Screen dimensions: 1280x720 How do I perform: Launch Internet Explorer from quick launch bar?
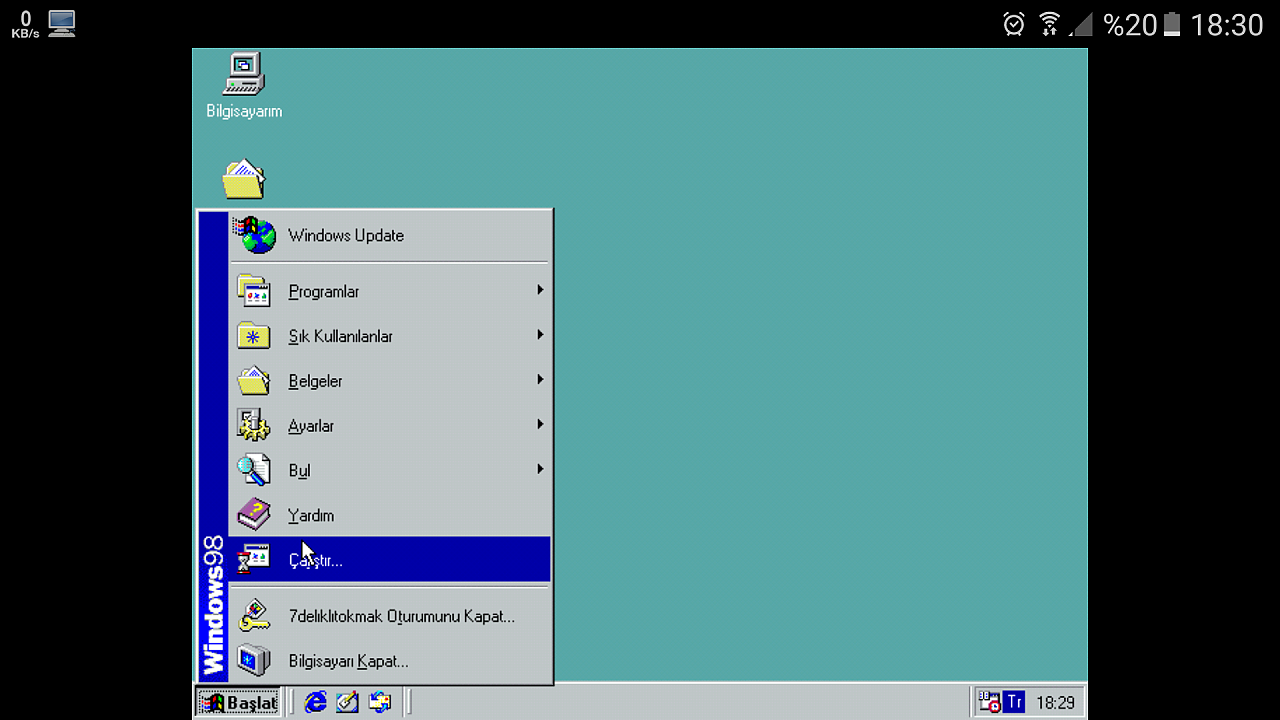(x=316, y=703)
